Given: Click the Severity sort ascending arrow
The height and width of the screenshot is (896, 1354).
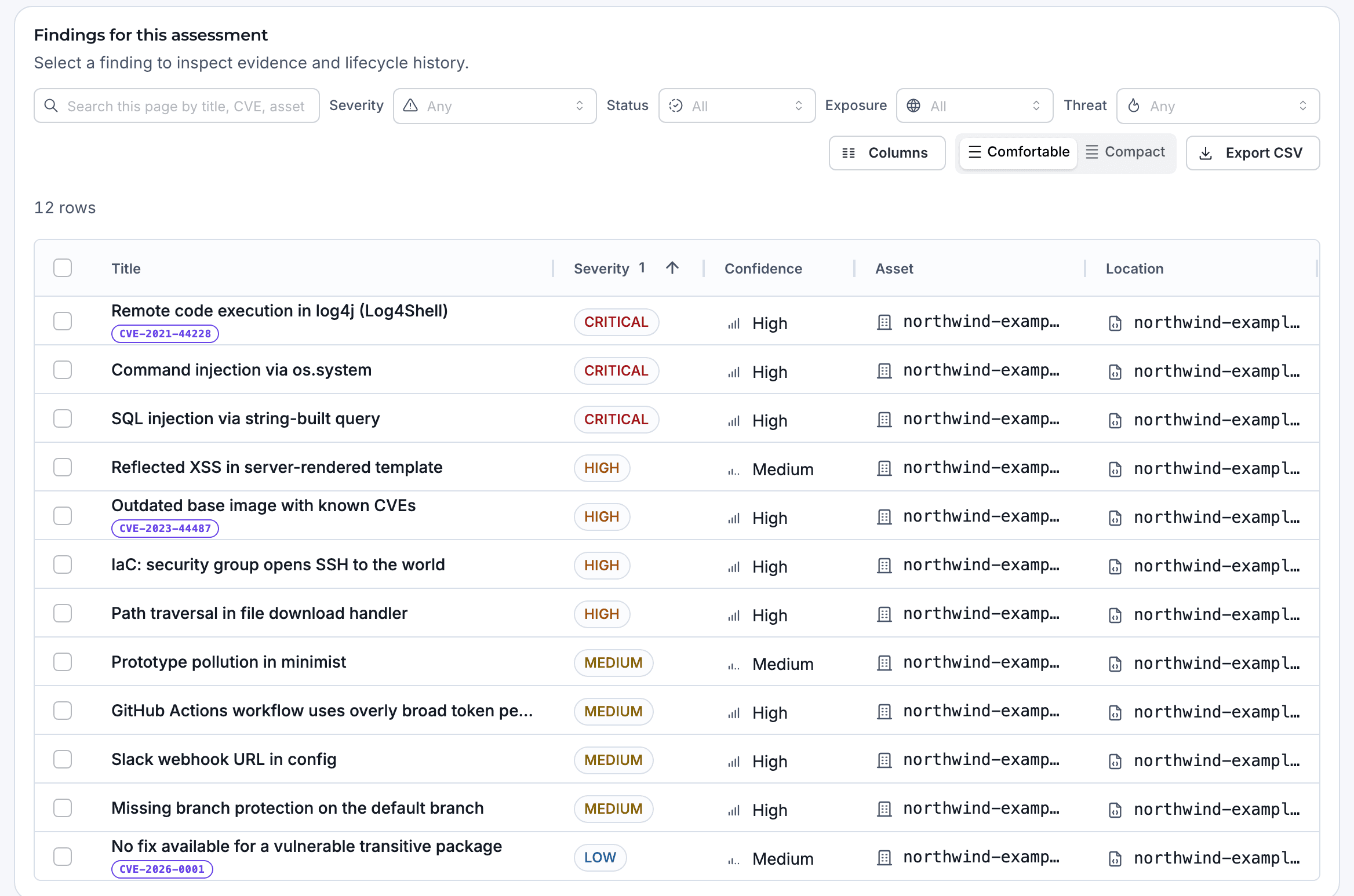Looking at the screenshot, I should [672, 268].
